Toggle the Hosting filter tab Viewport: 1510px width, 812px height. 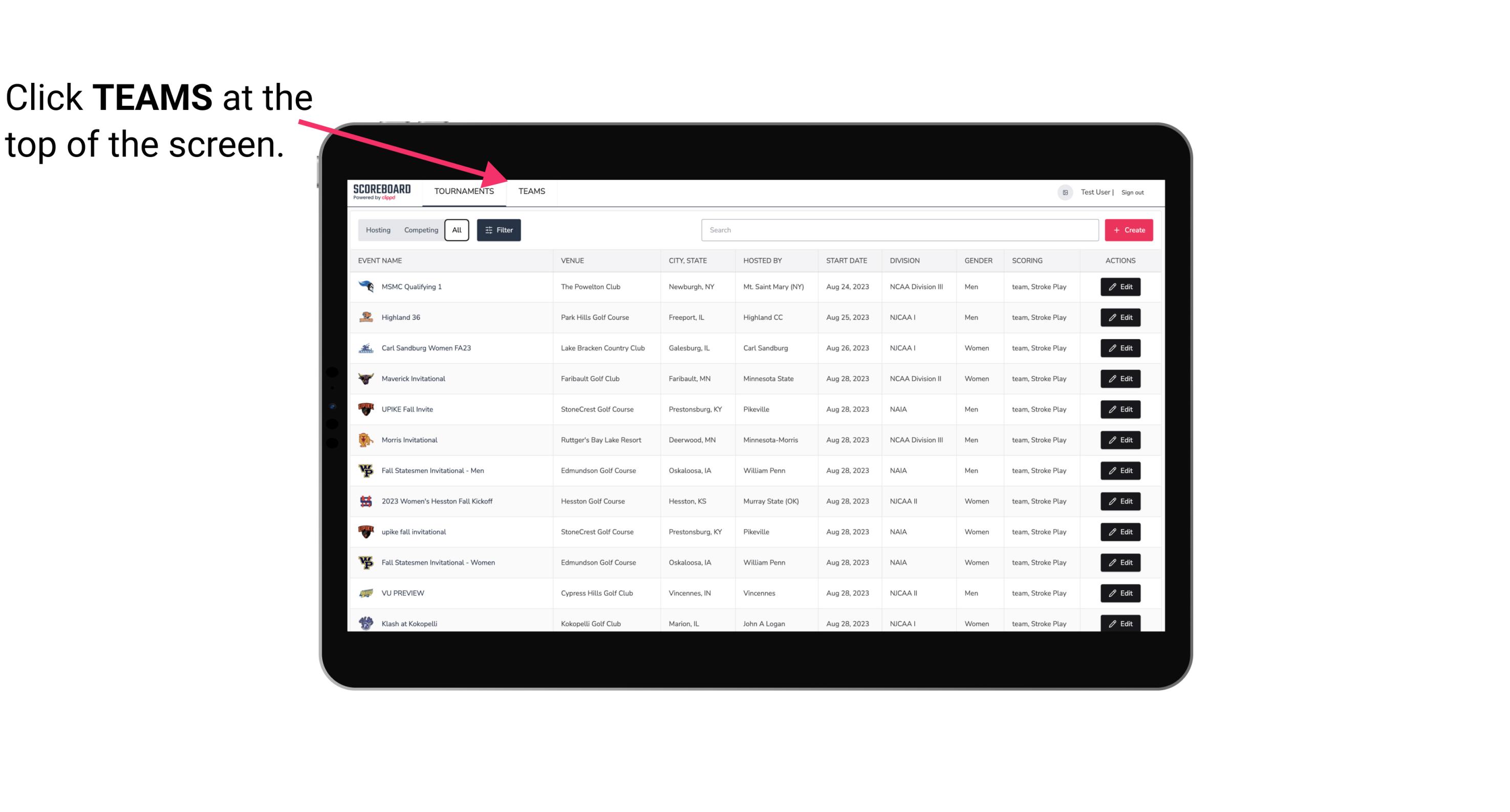pos(378,230)
